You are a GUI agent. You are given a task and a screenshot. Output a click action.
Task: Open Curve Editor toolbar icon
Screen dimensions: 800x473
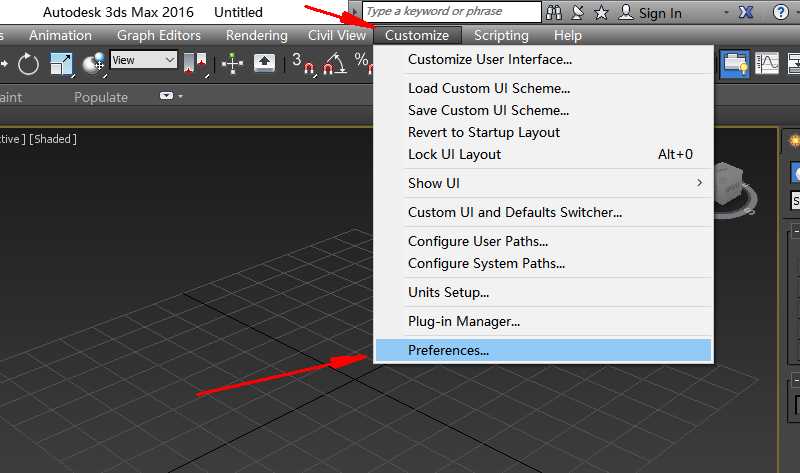click(x=767, y=64)
